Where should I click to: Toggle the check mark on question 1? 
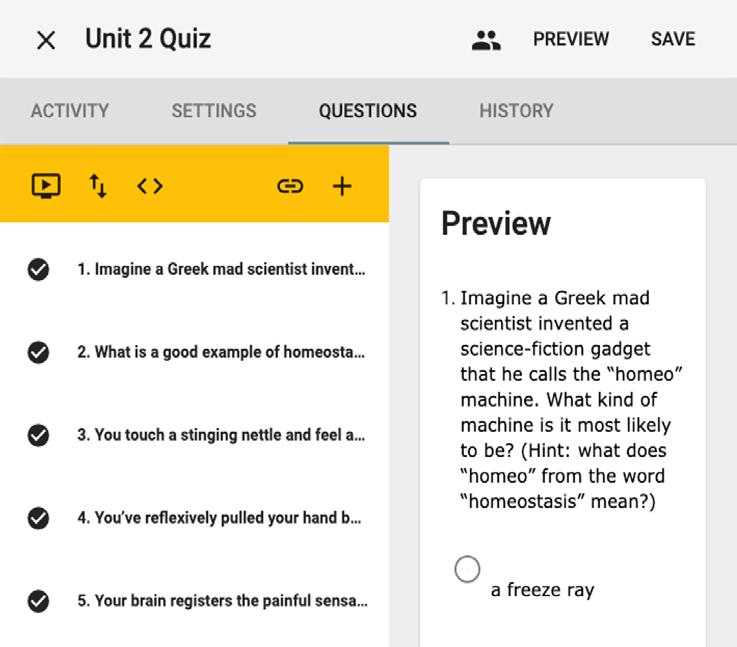pyautogui.click(x=38, y=269)
